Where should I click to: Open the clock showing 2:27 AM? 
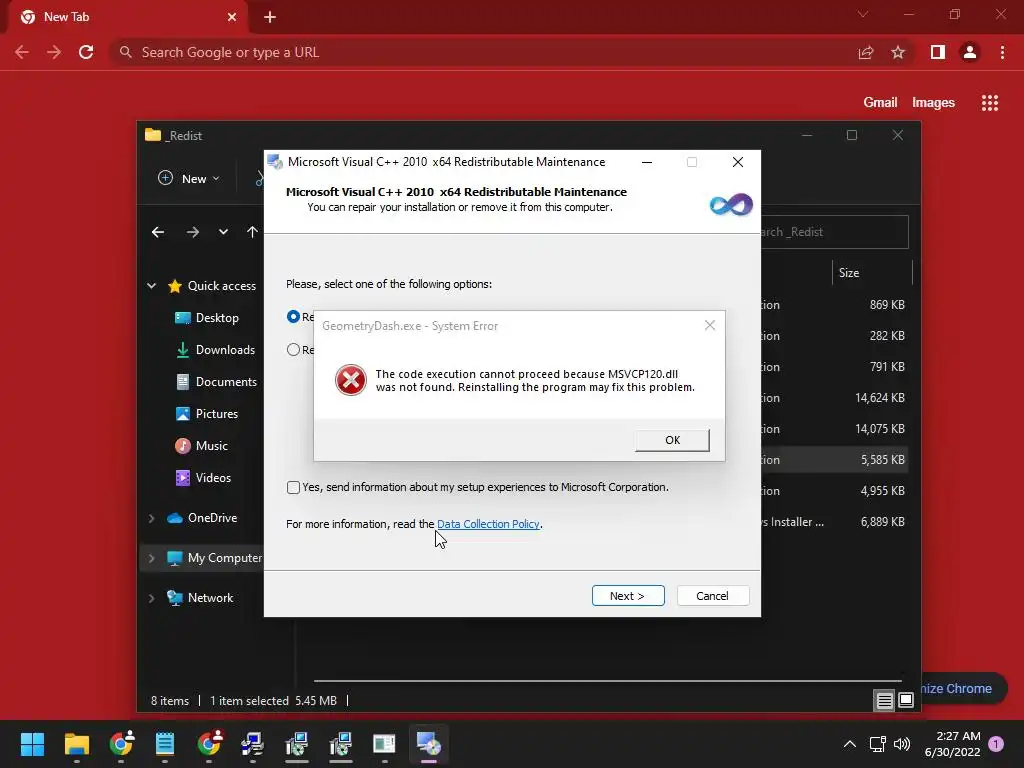[953, 744]
